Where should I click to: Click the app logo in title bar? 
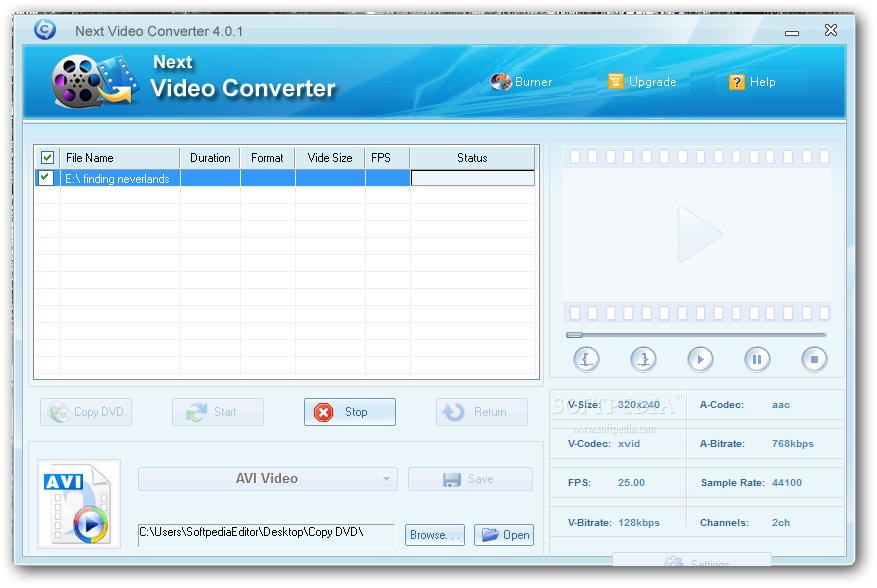(x=45, y=29)
